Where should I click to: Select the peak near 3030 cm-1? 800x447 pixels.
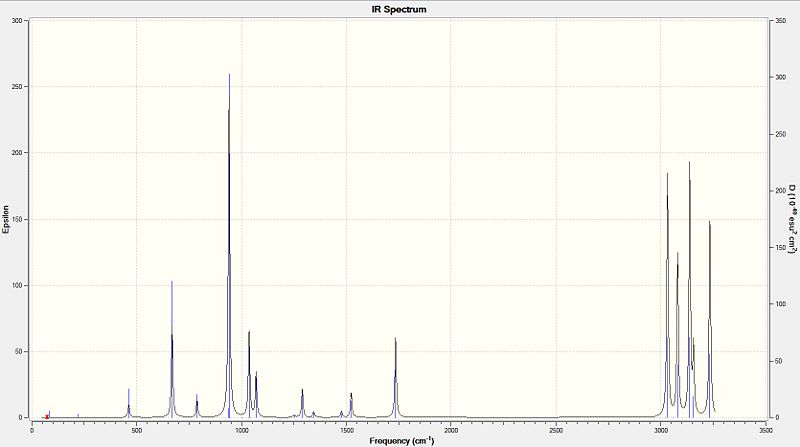(x=667, y=295)
